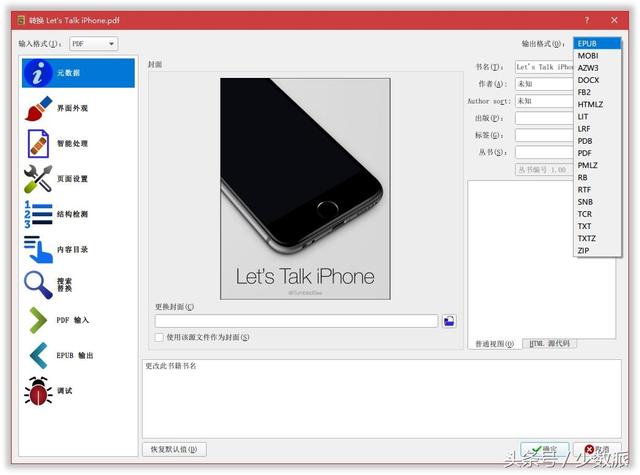Browse for cover image folder icon

coord(449,321)
